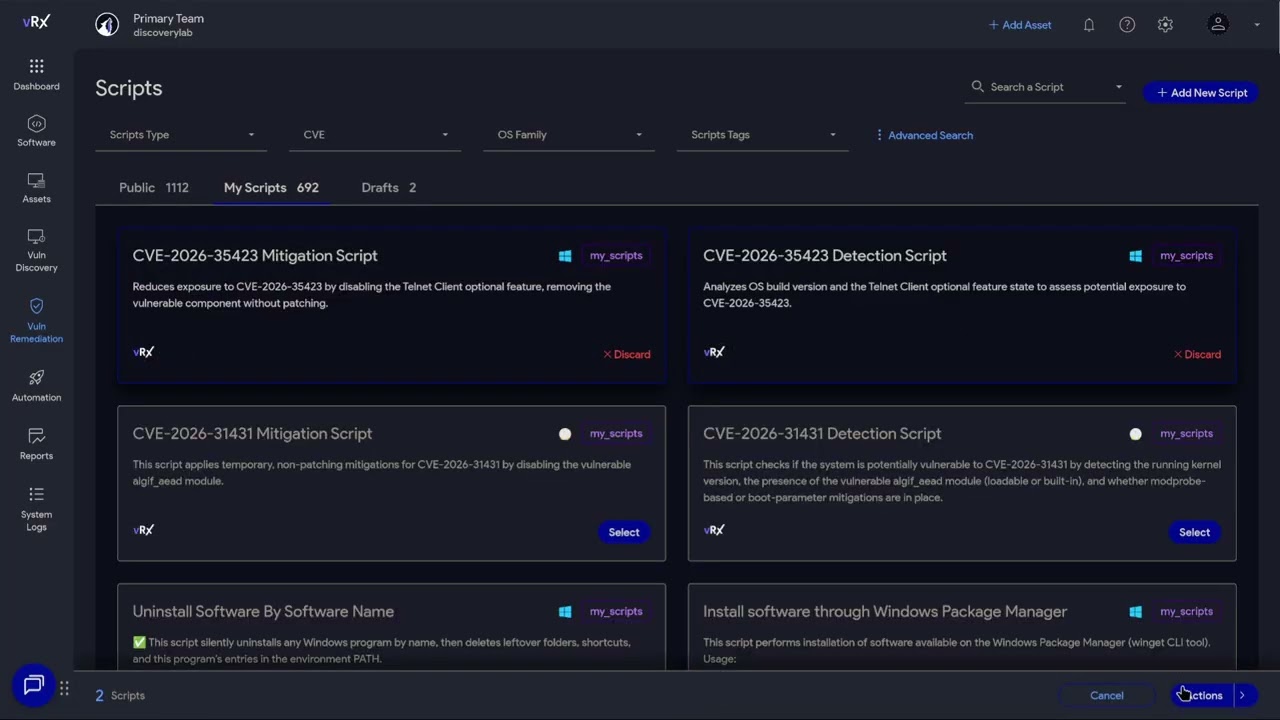Switch to Public scripts tab
Image resolution: width=1280 pixels, height=720 pixels.
click(154, 188)
